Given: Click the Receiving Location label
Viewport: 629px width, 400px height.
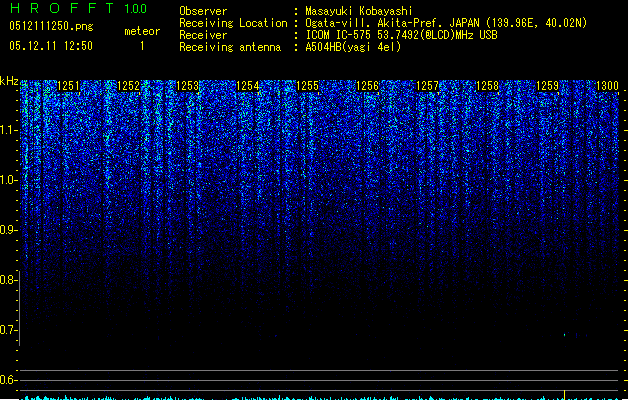Looking at the screenshot, I should coord(233,23).
